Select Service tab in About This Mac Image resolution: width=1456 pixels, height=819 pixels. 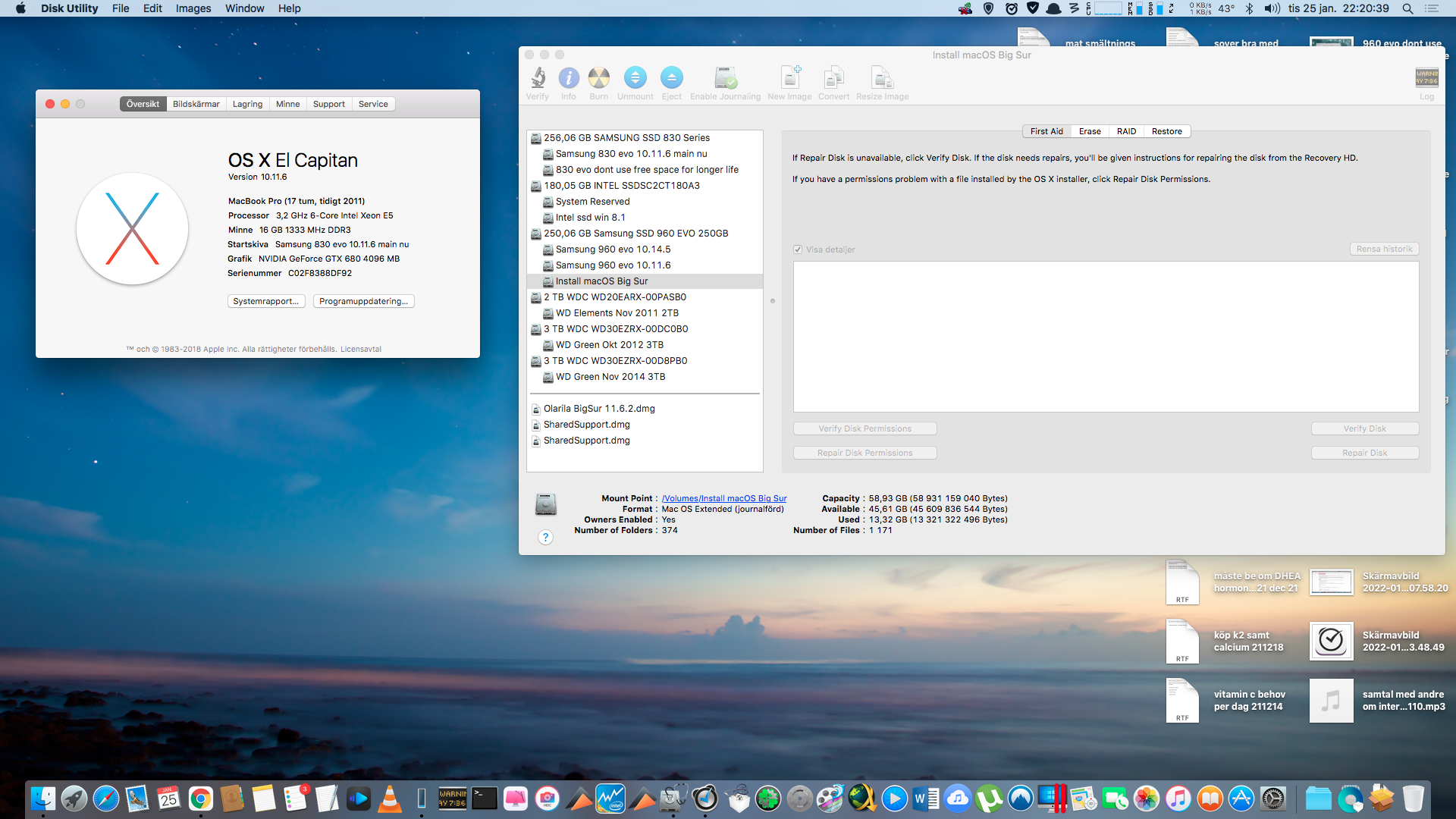pos(373,104)
